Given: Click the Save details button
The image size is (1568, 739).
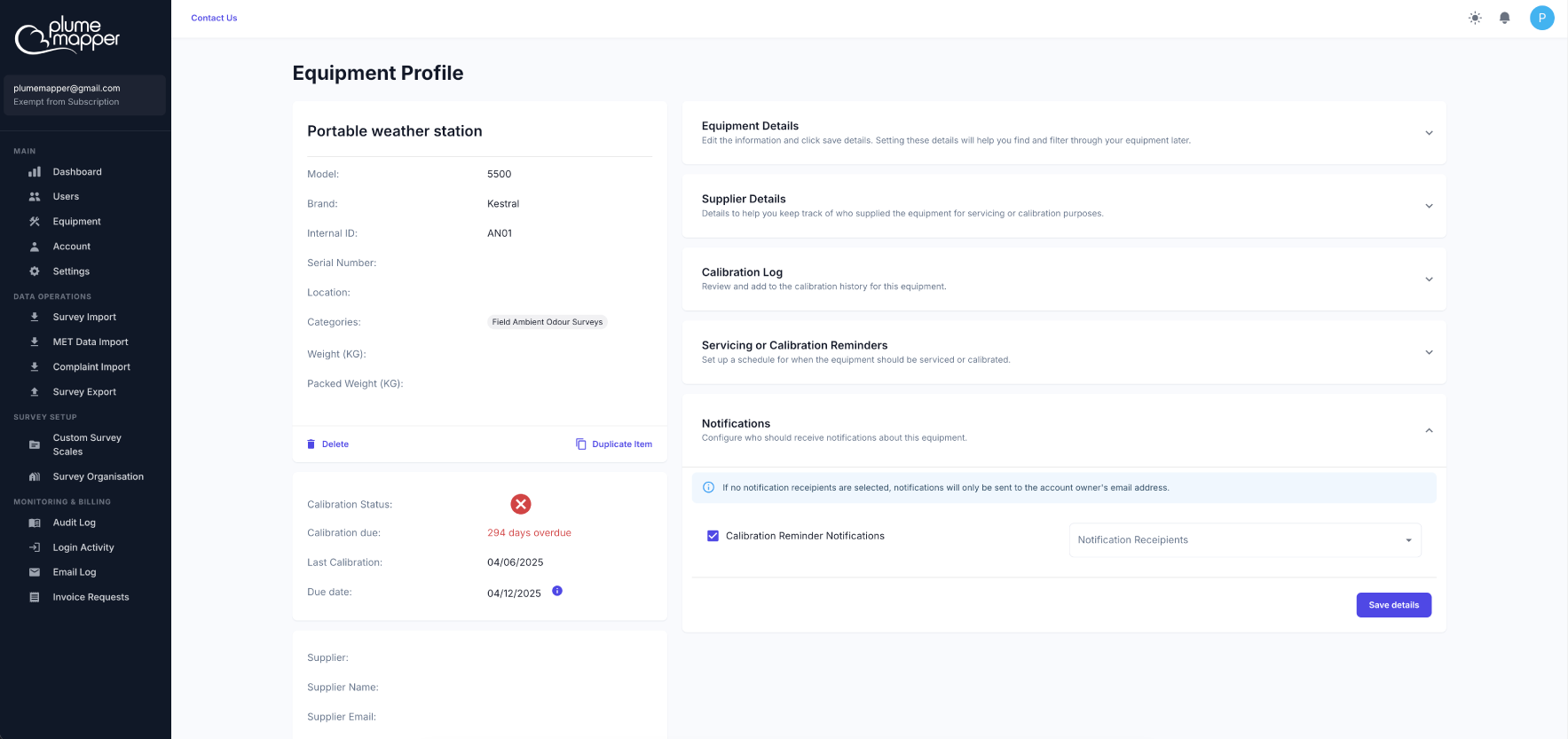Looking at the screenshot, I should [1393, 605].
